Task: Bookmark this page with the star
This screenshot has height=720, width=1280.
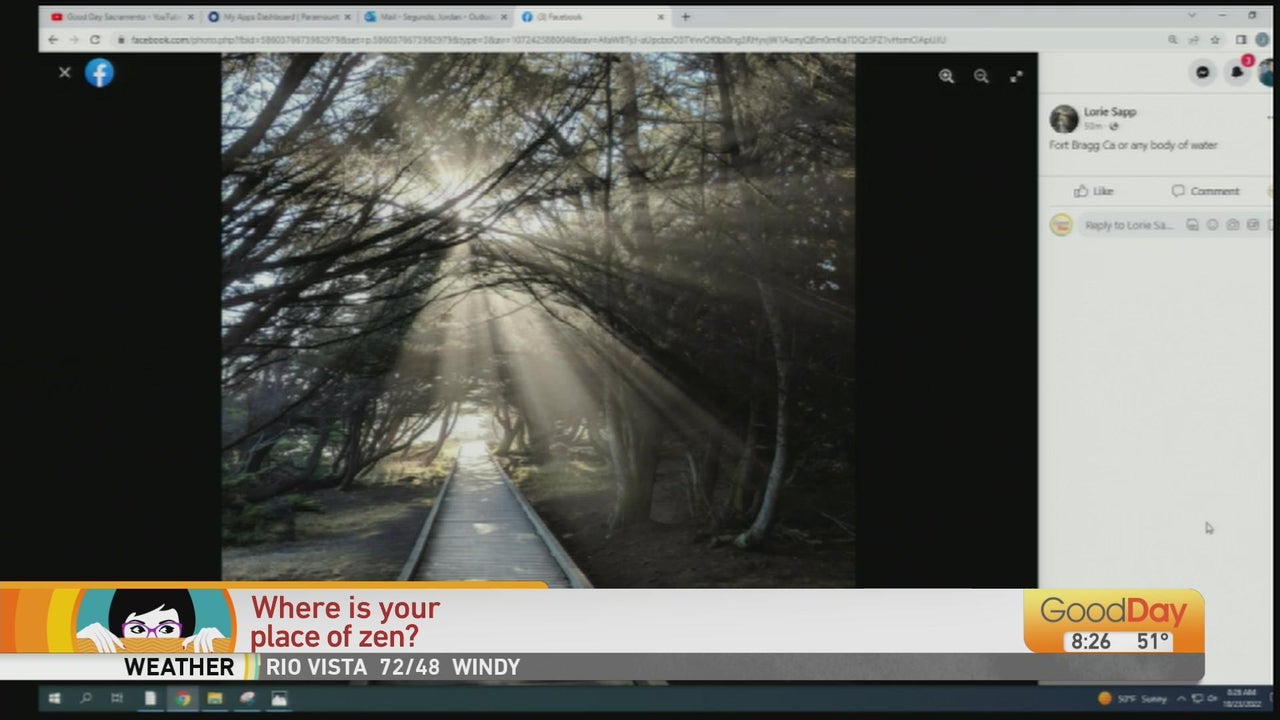Action: [x=1215, y=40]
